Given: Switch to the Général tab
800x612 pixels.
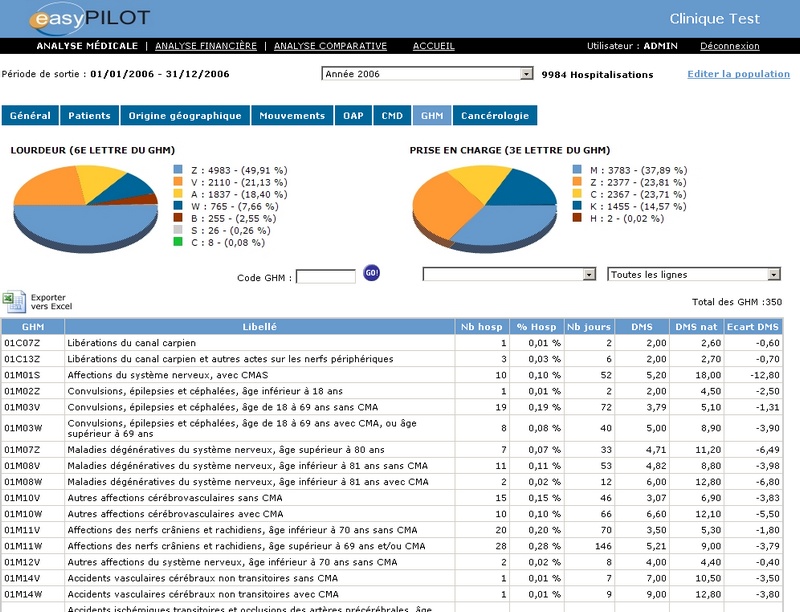Looking at the screenshot, I should pos(30,115).
